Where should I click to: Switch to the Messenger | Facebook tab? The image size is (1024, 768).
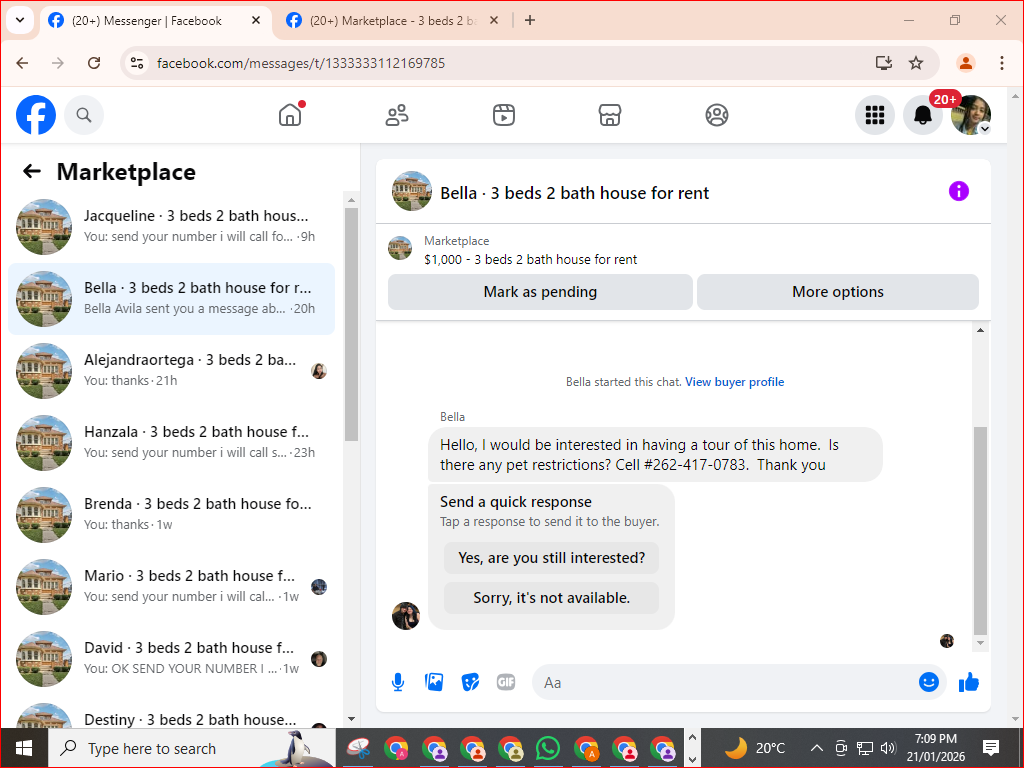click(x=155, y=21)
